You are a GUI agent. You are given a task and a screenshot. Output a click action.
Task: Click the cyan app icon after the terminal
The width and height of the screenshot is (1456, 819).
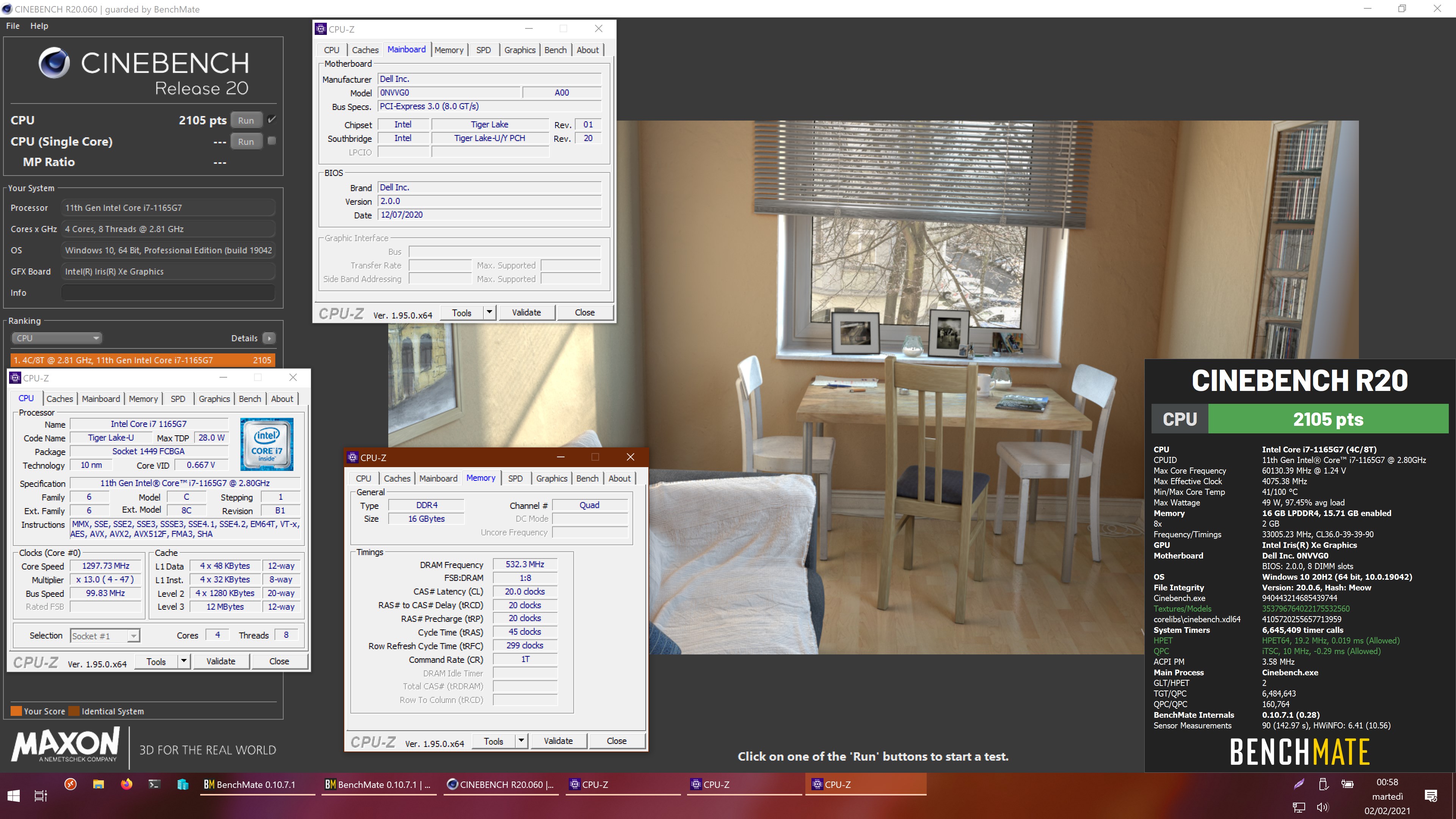pyautogui.click(x=182, y=784)
